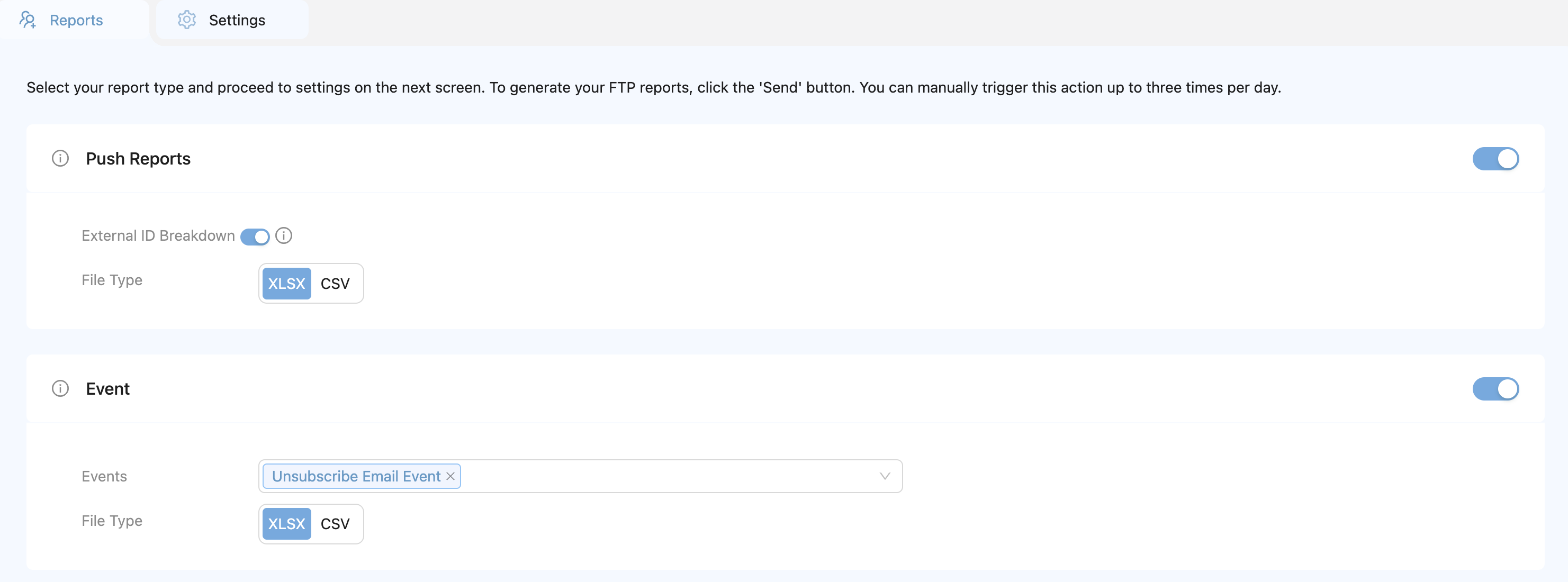The image size is (1568, 582).
Task: Click the Event section heading text
Action: pos(108,388)
